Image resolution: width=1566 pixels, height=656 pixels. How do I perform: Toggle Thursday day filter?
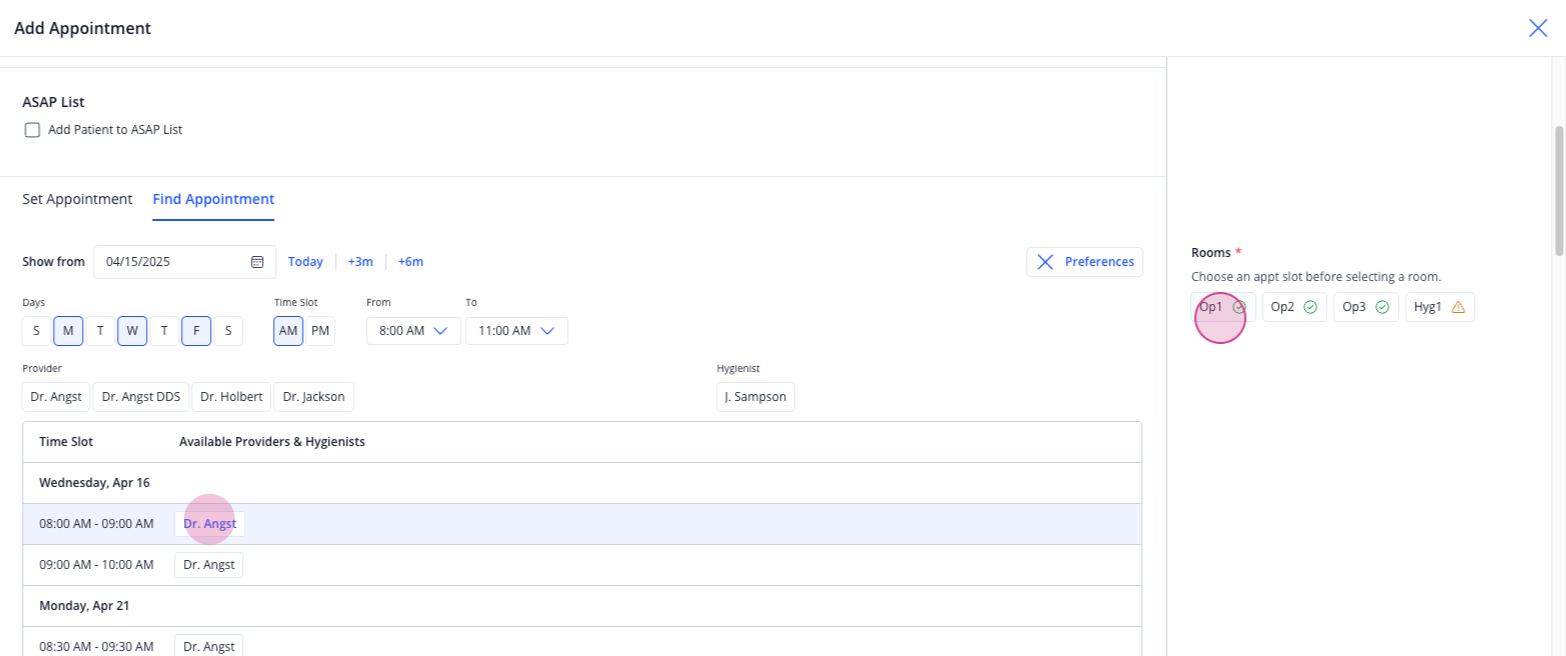click(164, 331)
